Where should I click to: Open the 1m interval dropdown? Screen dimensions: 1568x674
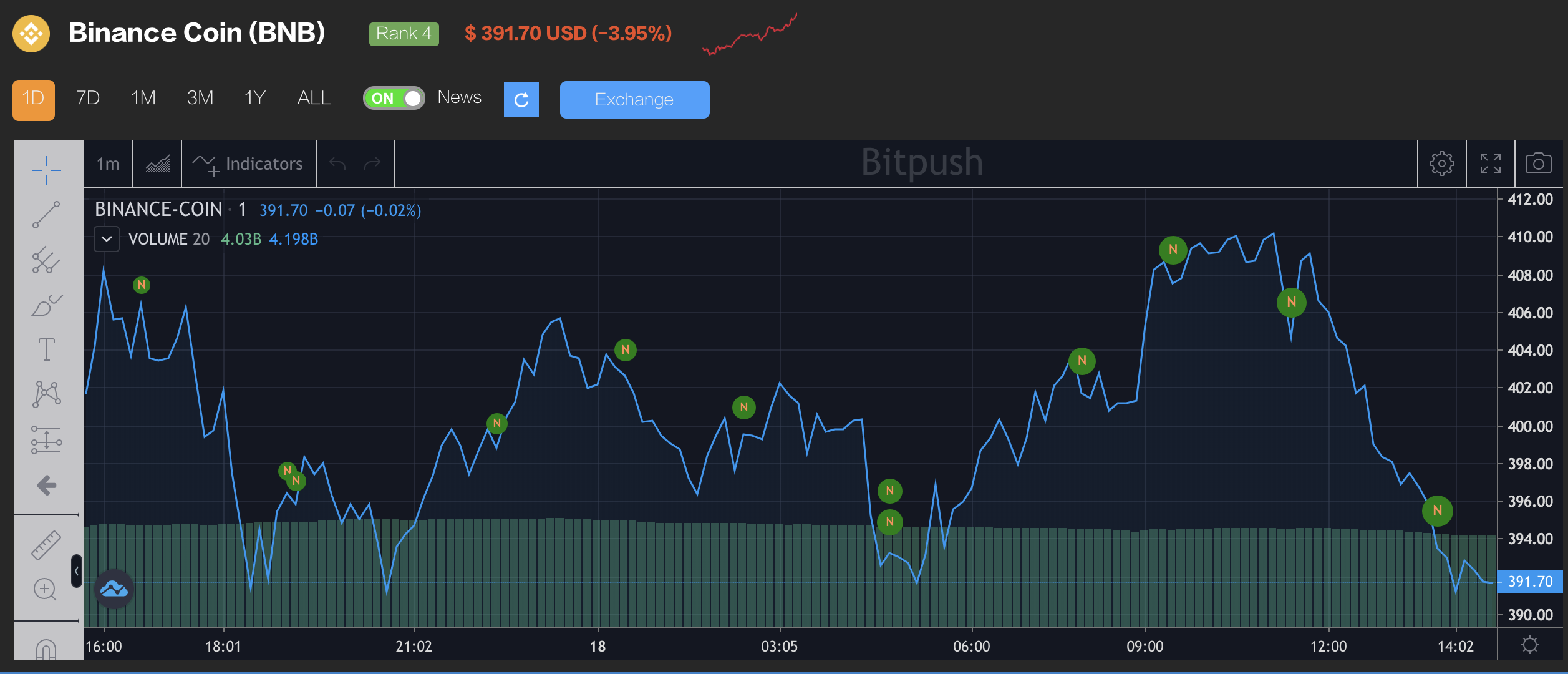click(x=108, y=164)
